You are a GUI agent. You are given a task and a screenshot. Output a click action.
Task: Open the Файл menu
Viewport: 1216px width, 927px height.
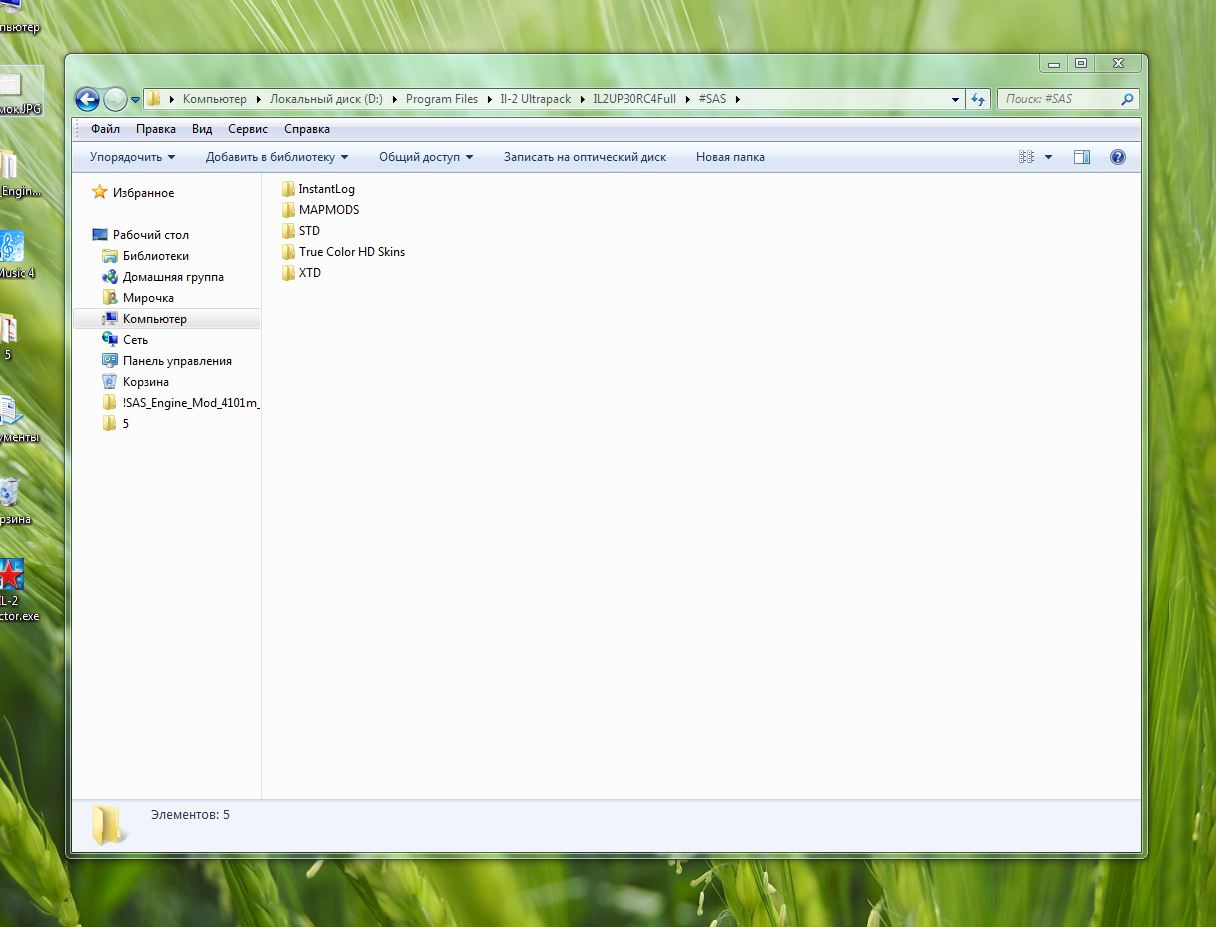pos(105,129)
